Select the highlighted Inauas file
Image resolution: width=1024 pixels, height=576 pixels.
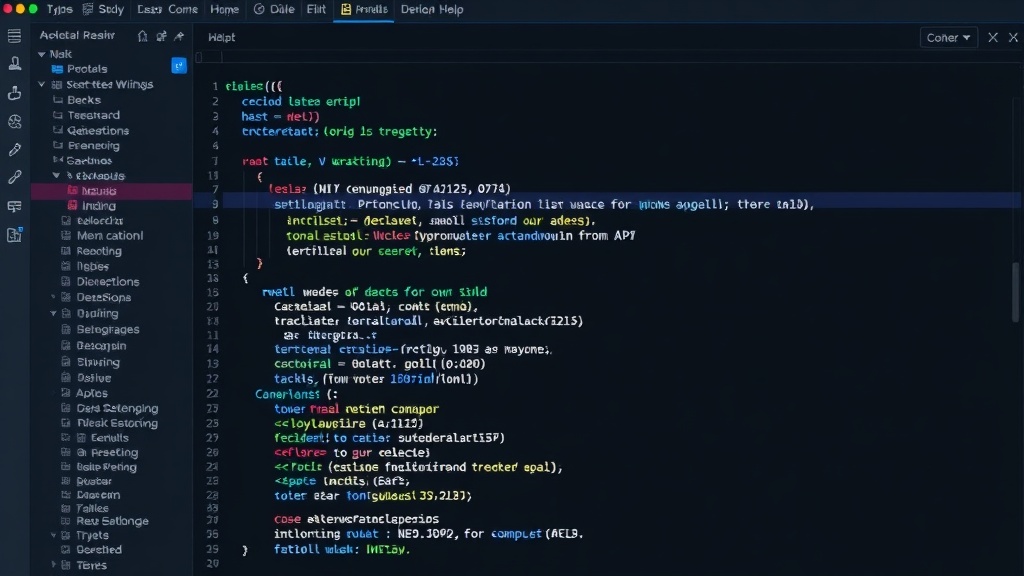pos(111,191)
